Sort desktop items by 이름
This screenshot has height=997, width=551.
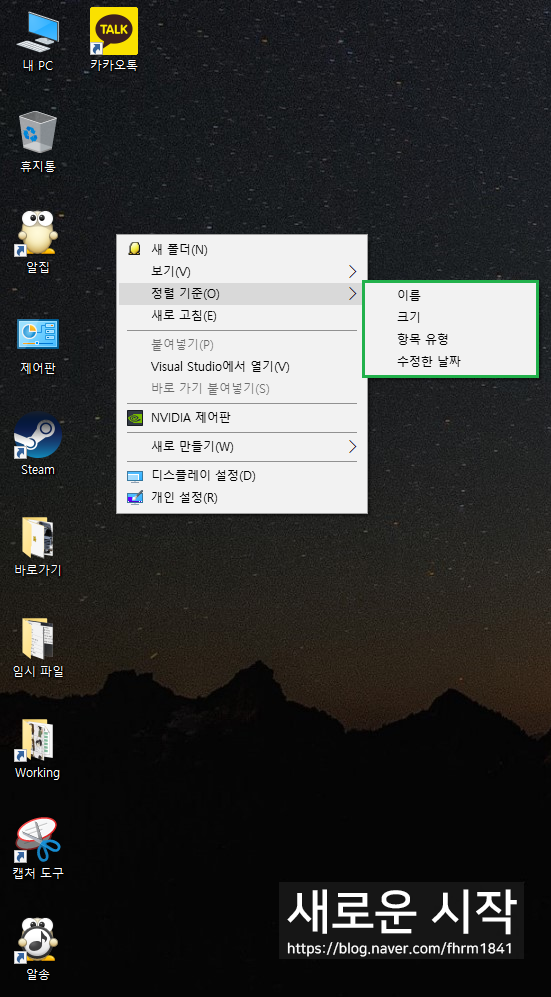click(409, 294)
